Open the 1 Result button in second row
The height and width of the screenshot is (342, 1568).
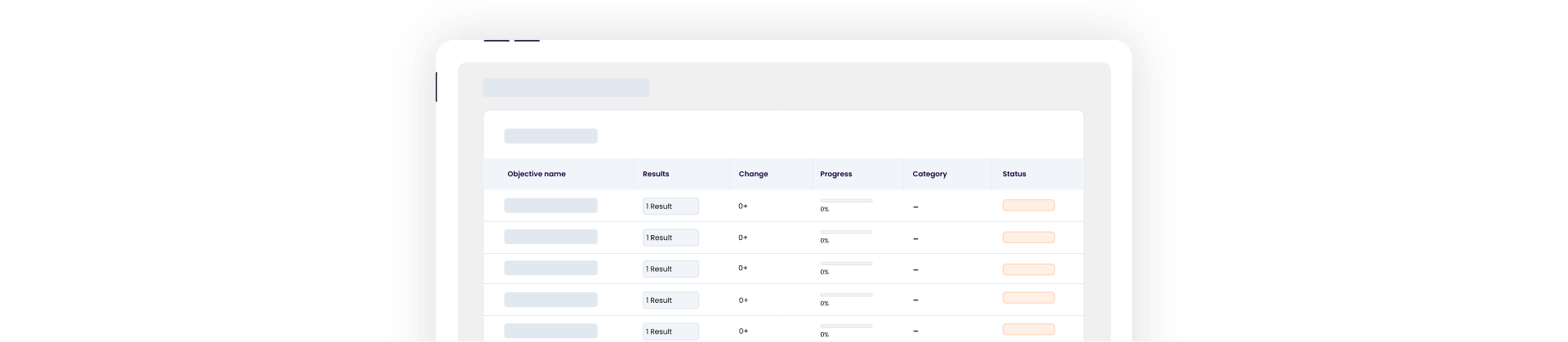pyautogui.click(x=670, y=238)
